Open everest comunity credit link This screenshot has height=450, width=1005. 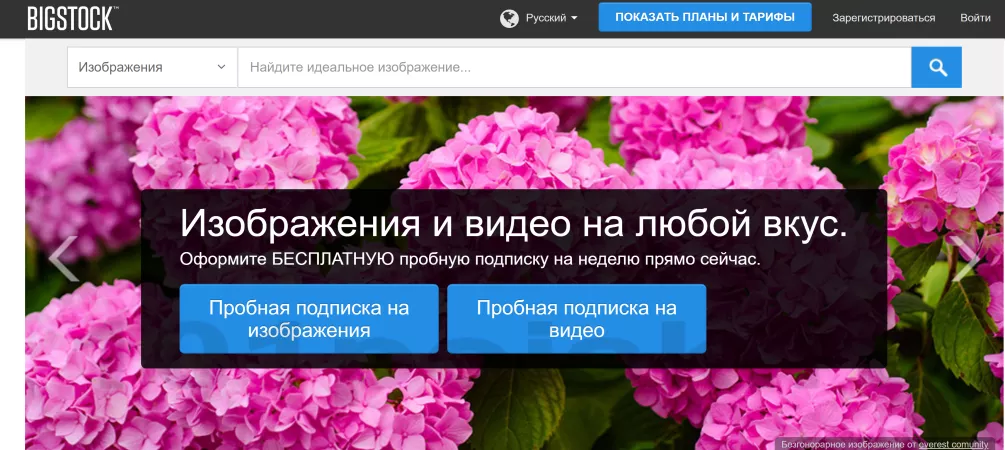coord(953,444)
